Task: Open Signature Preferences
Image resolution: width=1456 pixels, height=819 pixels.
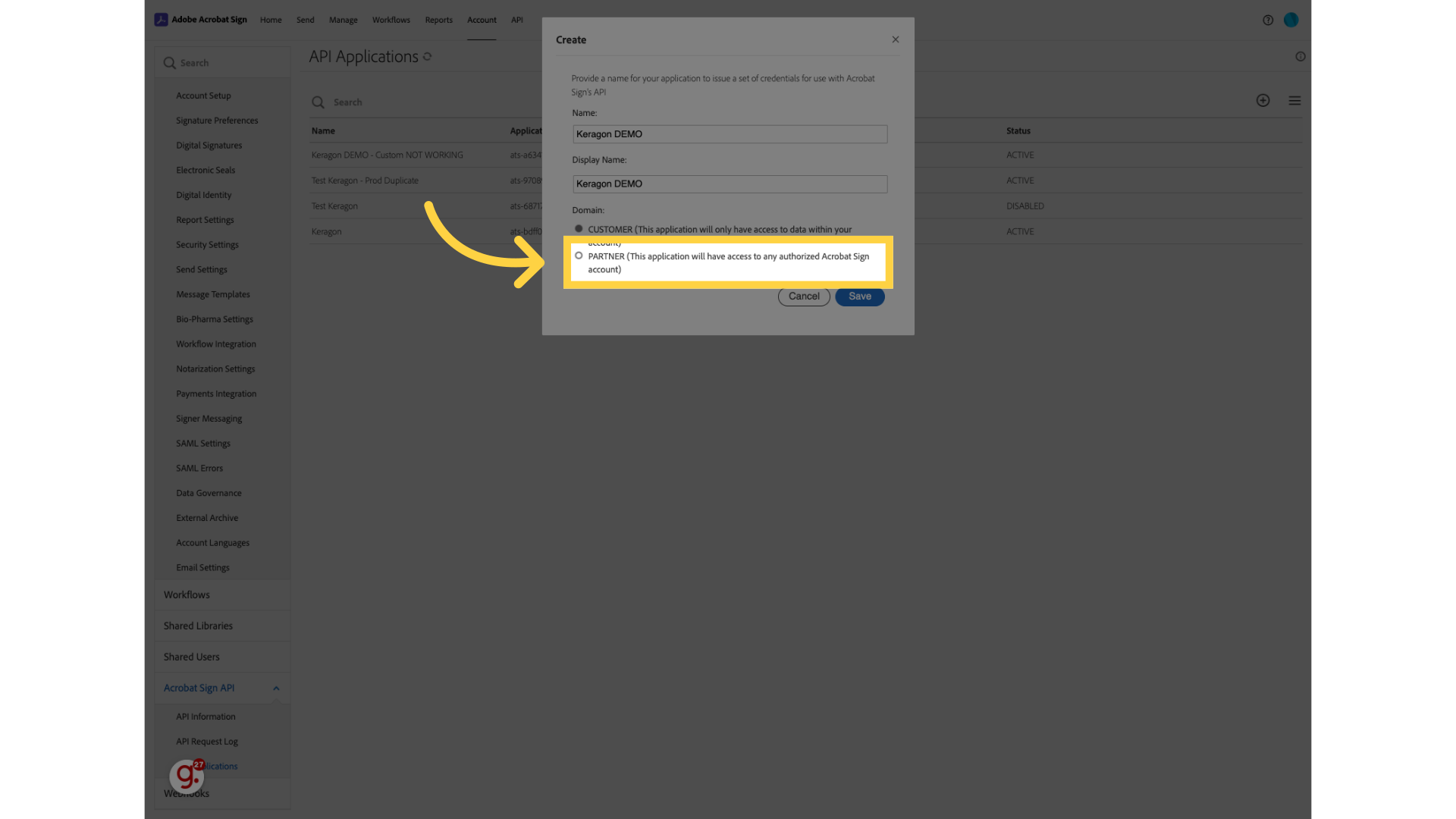Action: coord(217,121)
